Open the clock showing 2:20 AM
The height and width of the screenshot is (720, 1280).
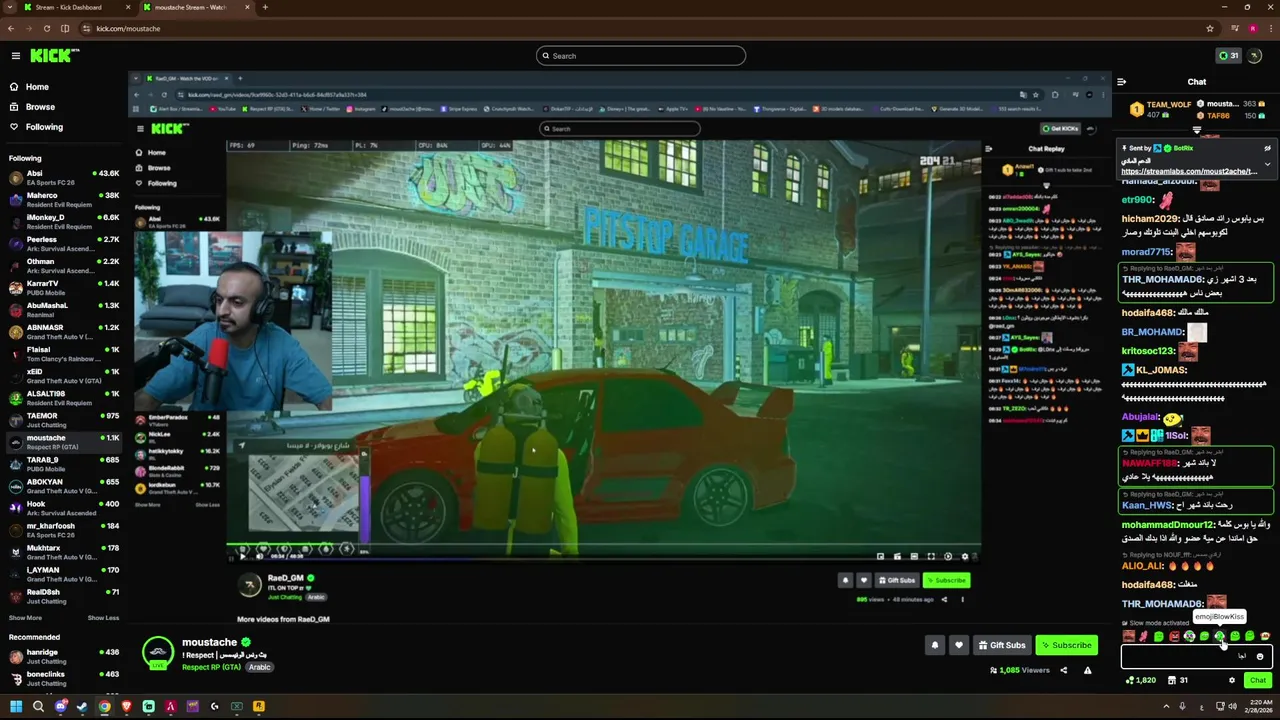pyautogui.click(x=1257, y=706)
